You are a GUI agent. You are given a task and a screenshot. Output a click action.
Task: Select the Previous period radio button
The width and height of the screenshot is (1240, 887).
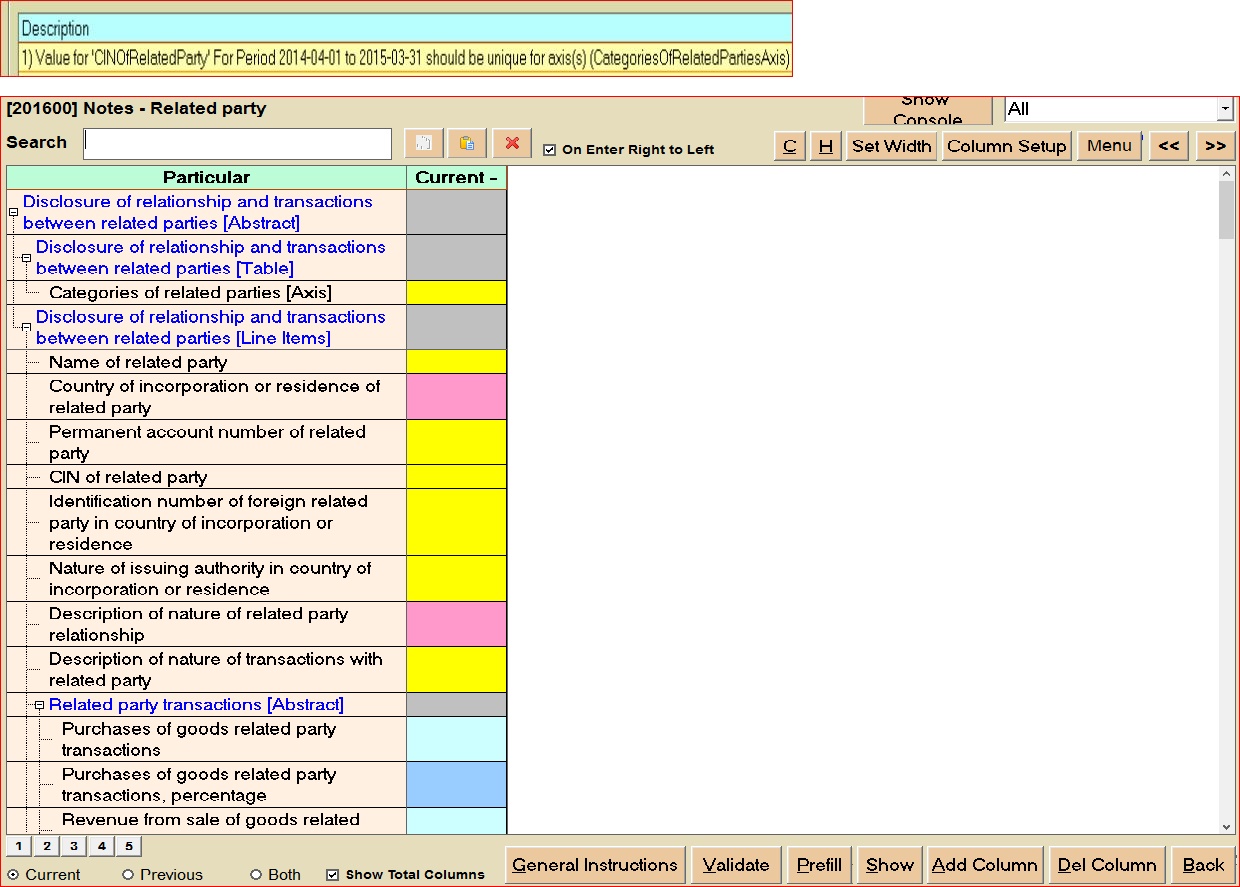pos(128,875)
